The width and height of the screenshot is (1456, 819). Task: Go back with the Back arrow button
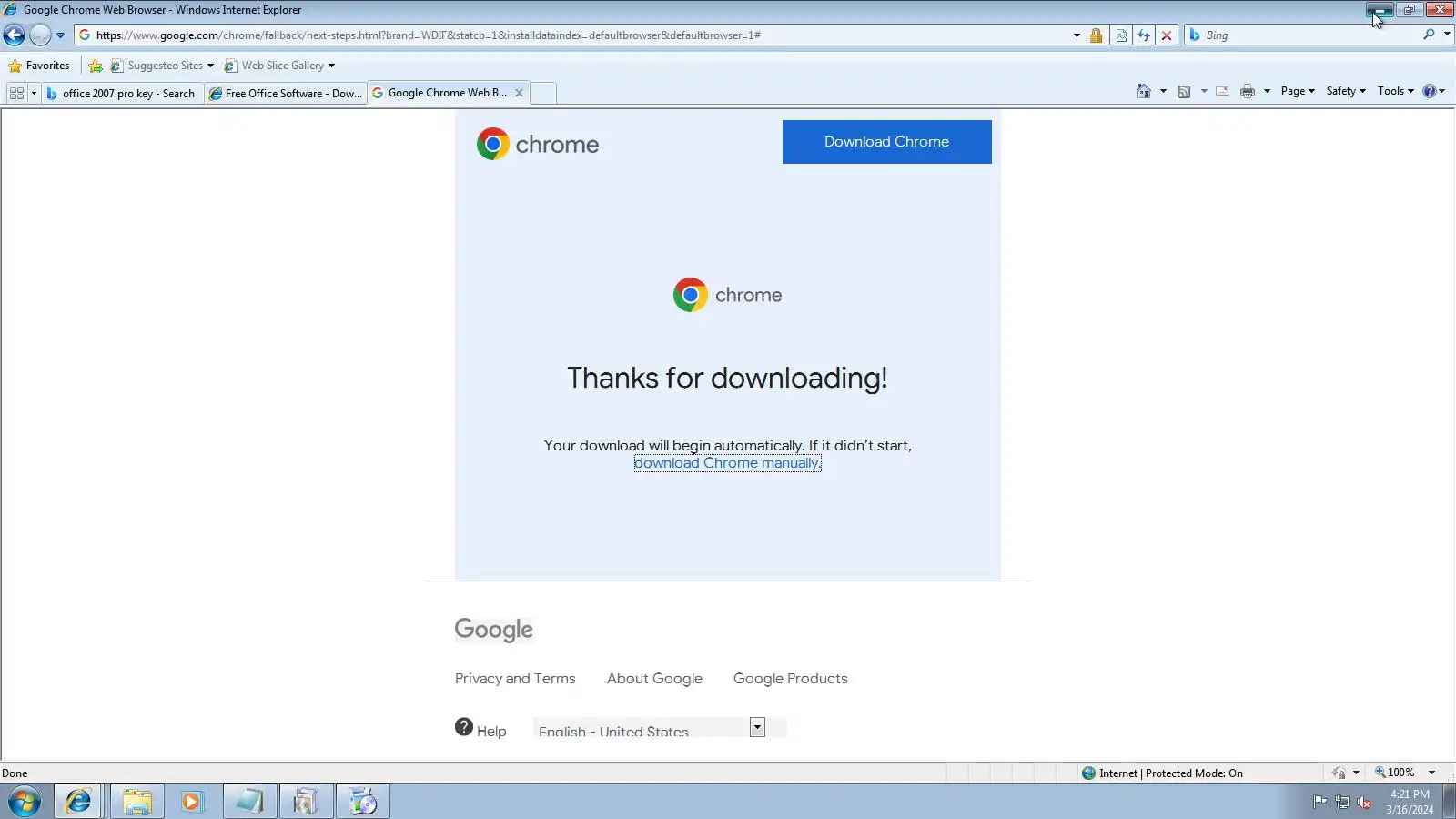coord(14,35)
